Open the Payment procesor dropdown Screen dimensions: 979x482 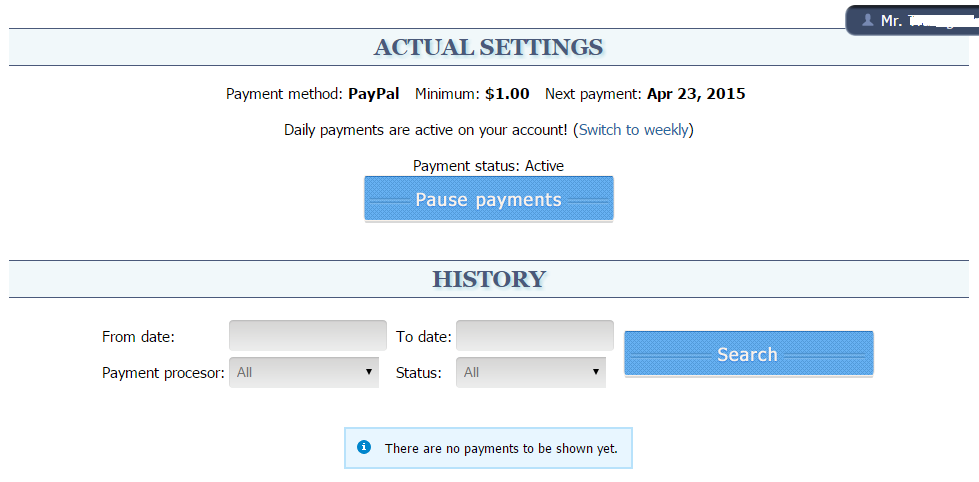point(304,372)
